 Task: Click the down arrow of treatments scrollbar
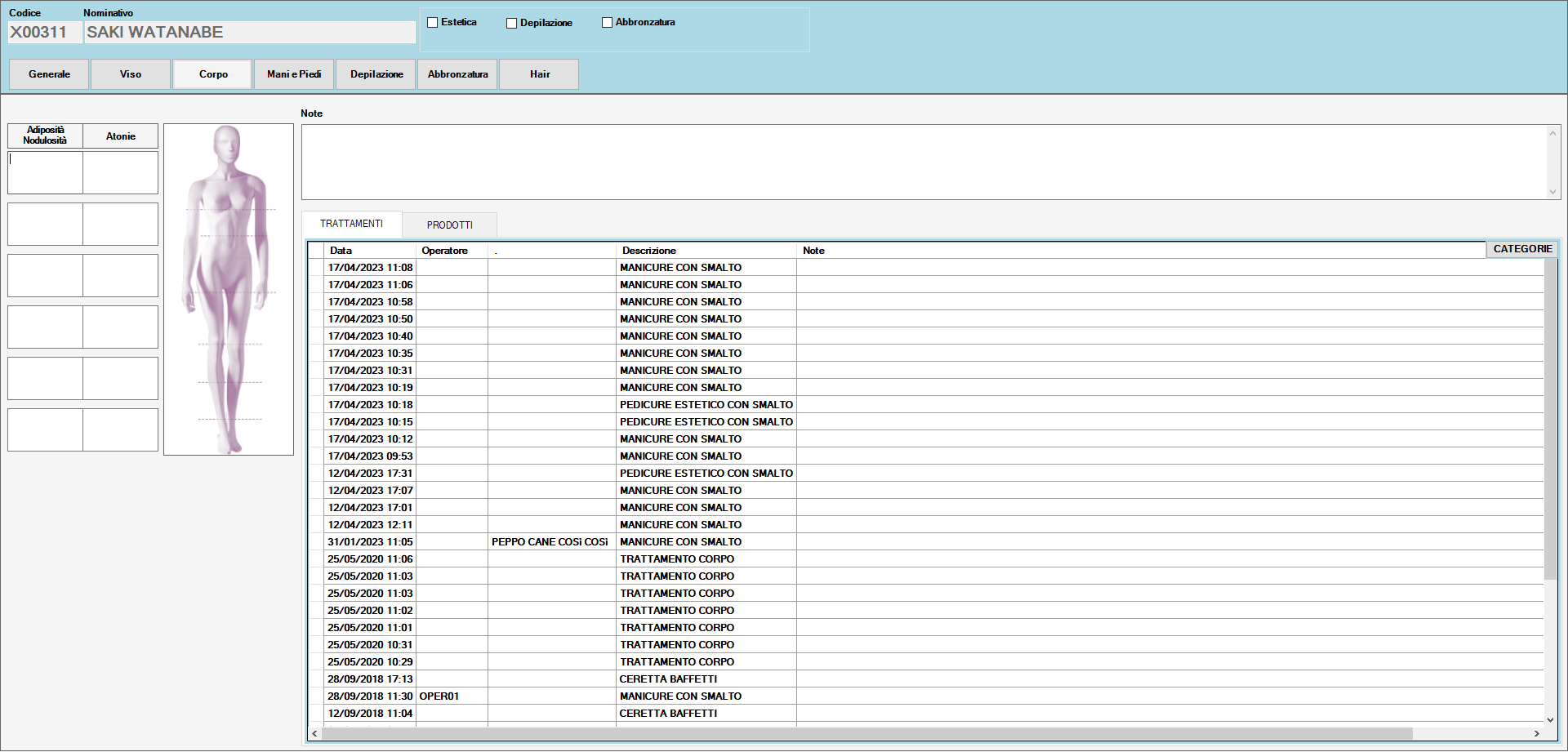click(x=1550, y=719)
